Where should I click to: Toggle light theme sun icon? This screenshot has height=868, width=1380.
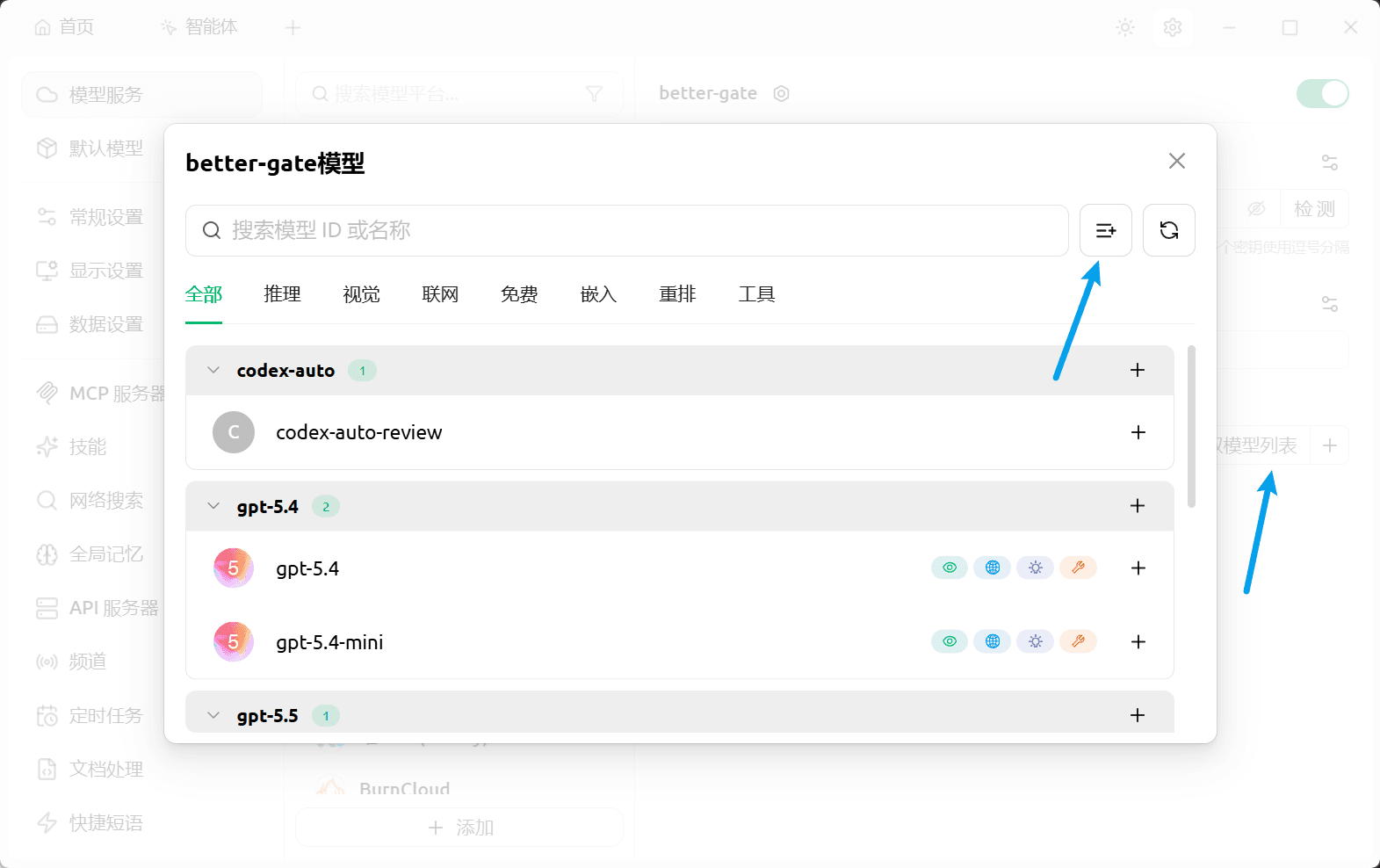click(x=1125, y=28)
